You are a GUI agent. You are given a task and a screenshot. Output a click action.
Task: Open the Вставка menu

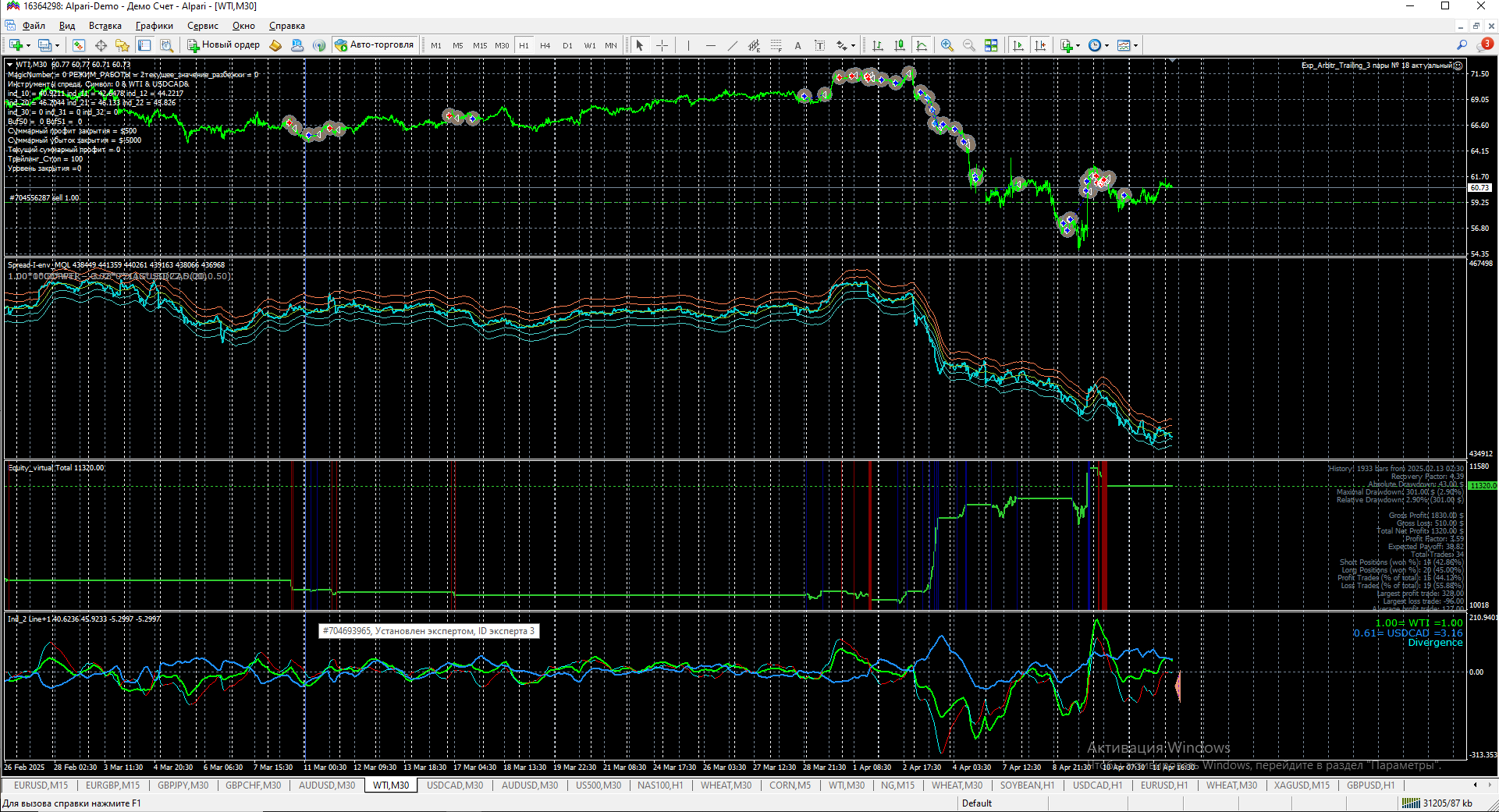click(x=105, y=26)
